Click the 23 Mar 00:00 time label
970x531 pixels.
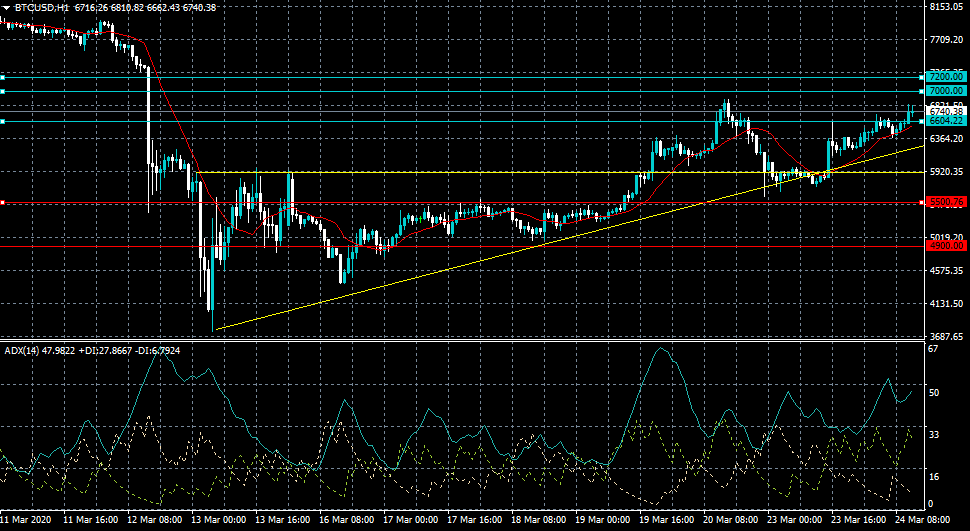[796, 520]
